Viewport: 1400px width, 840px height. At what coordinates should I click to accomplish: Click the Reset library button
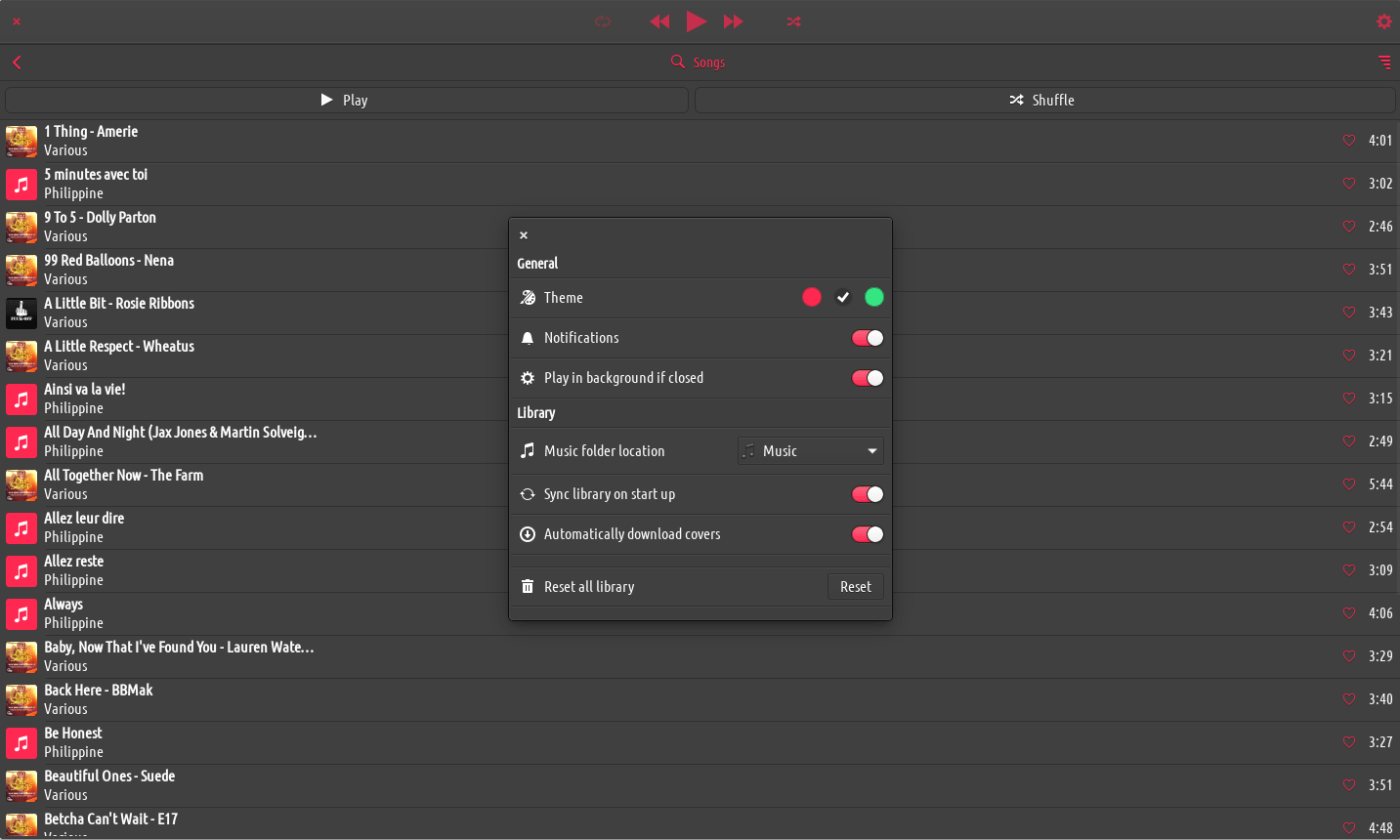click(x=855, y=587)
